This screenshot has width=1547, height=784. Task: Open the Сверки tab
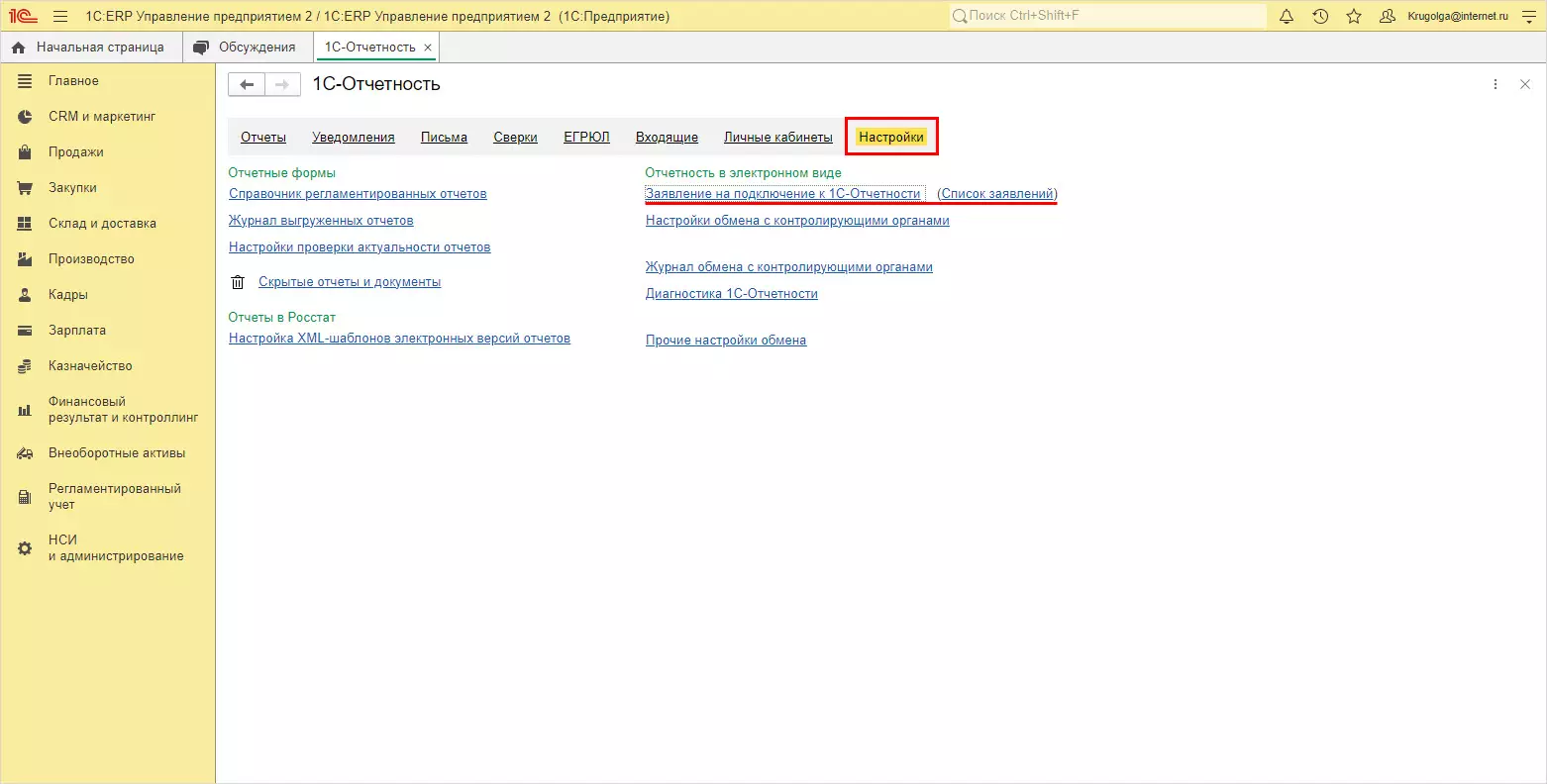click(516, 138)
